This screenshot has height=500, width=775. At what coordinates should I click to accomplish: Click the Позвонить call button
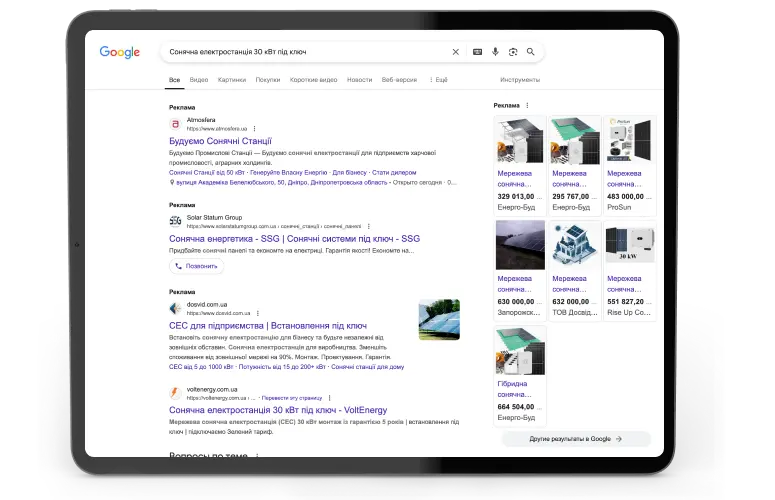click(x=196, y=266)
